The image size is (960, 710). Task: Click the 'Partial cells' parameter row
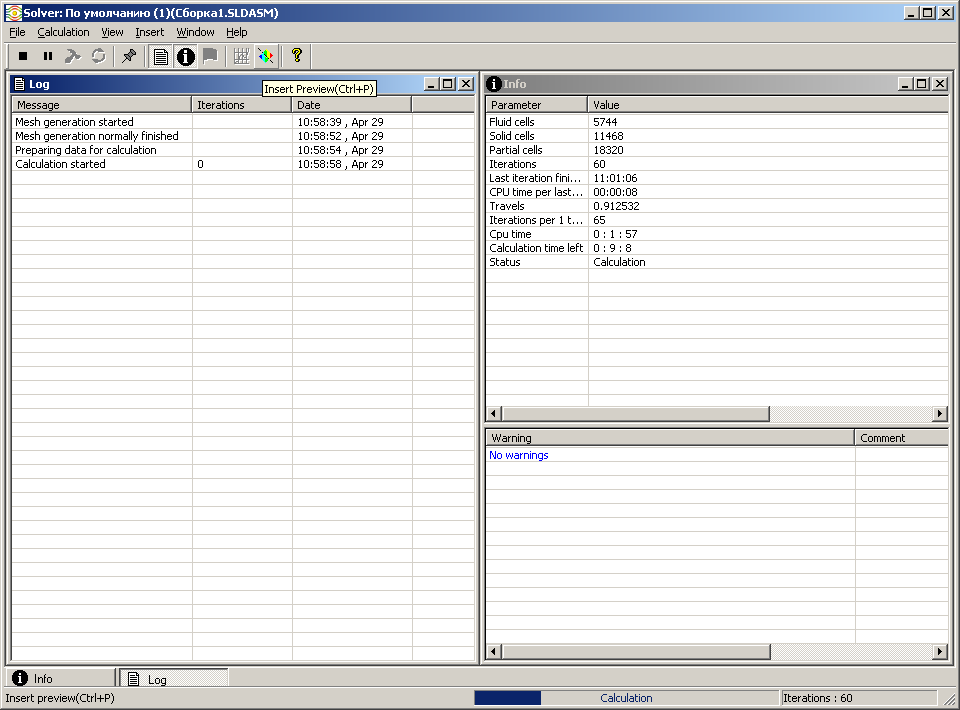717,150
